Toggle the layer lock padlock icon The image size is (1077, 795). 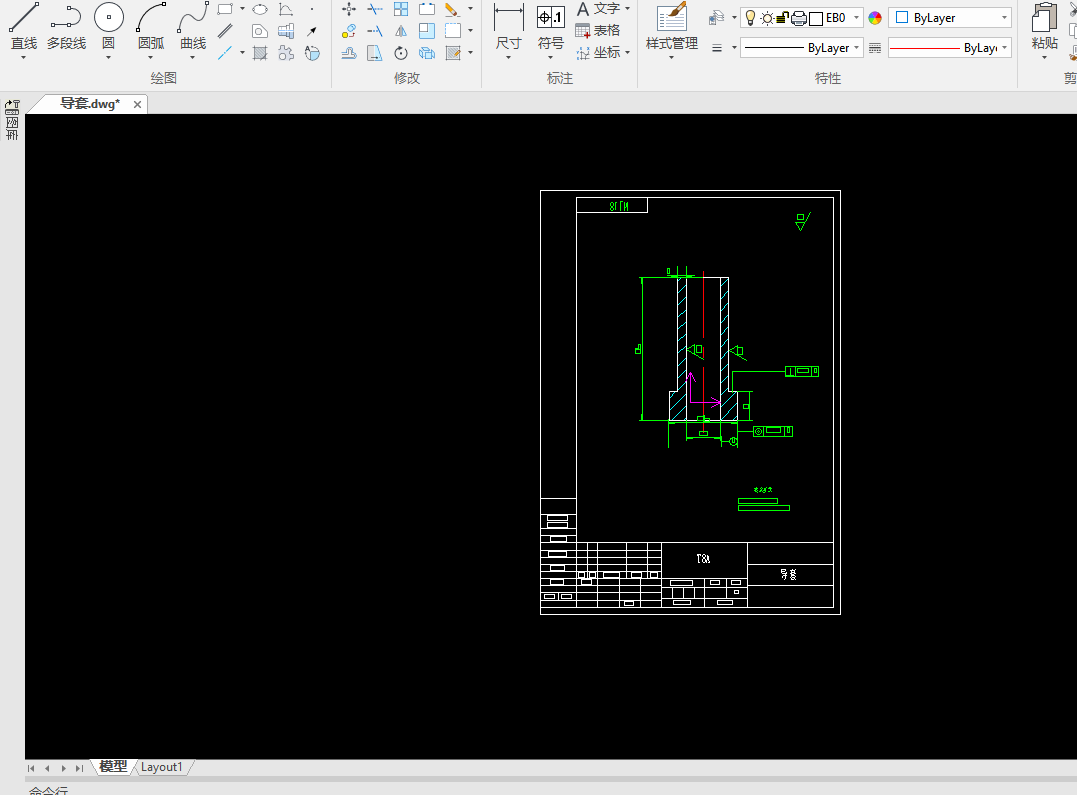pos(783,18)
